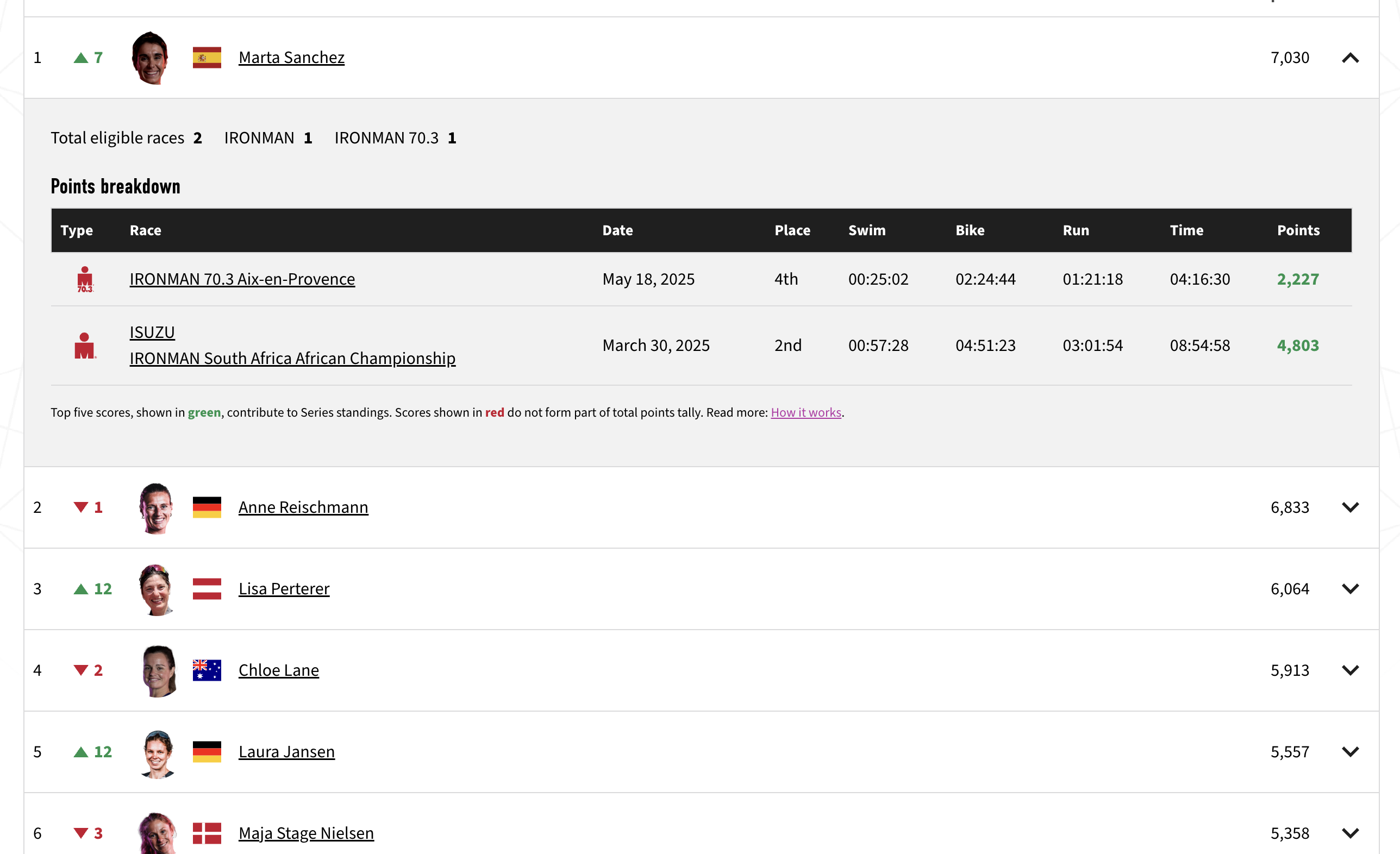Open the How it works link
1400x854 pixels.
pyautogui.click(x=805, y=413)
